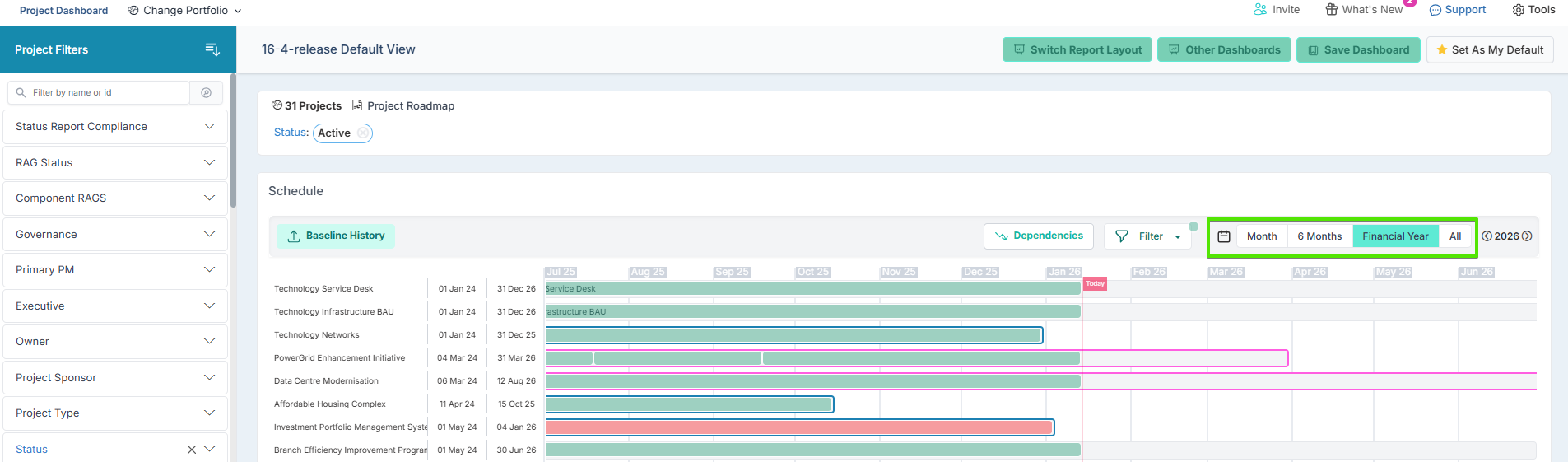1568x462 pixels.
Task: Switch timeline to 6 Months
Action: point(1319,236)
